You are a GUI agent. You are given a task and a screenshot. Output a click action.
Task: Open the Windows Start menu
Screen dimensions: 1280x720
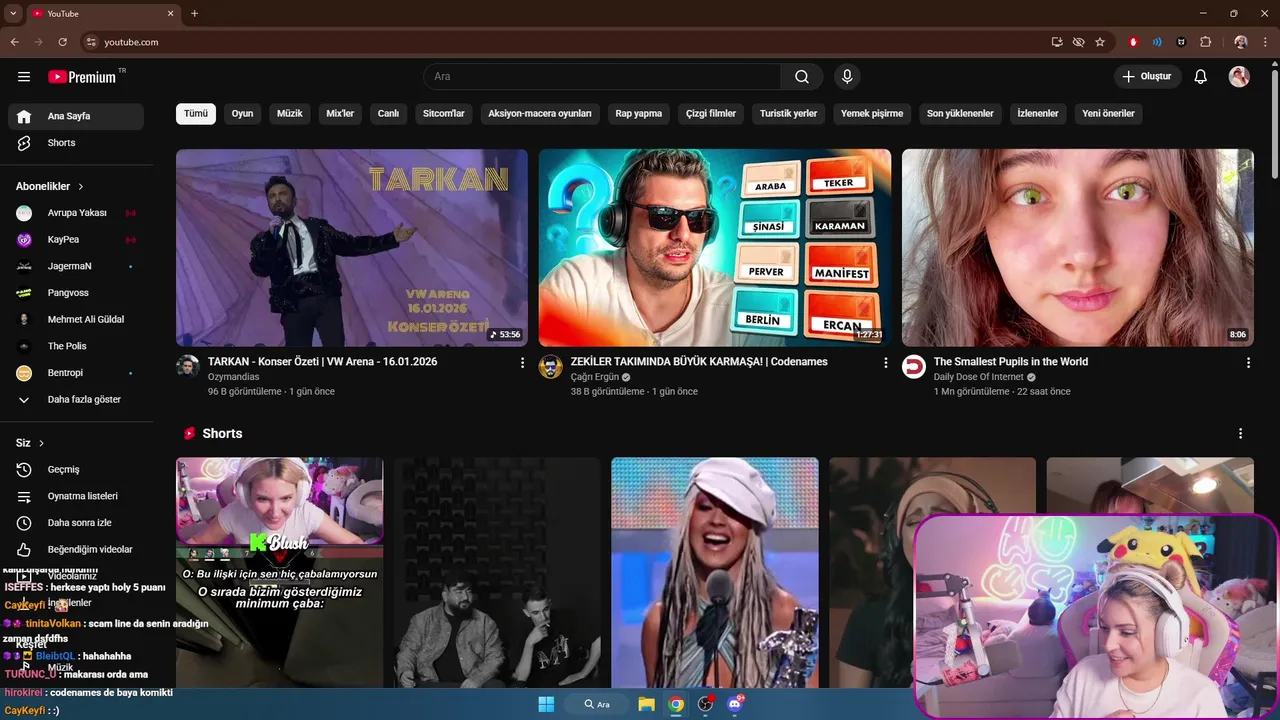click(x=546, y=704)
